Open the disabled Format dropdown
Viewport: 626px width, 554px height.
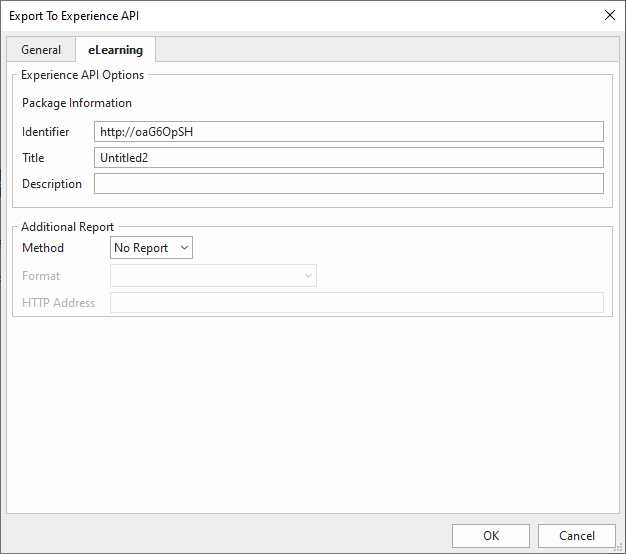point(213,275)
